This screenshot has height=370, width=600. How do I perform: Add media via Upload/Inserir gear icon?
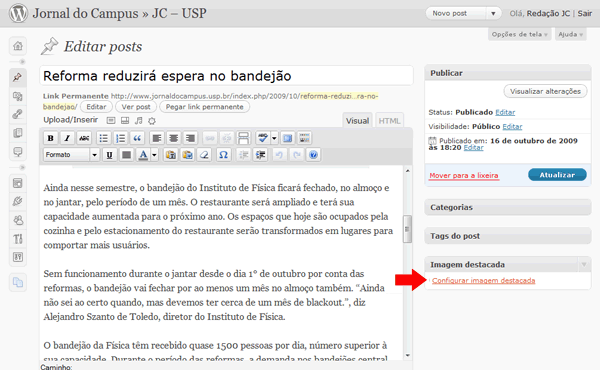point(152,121)
